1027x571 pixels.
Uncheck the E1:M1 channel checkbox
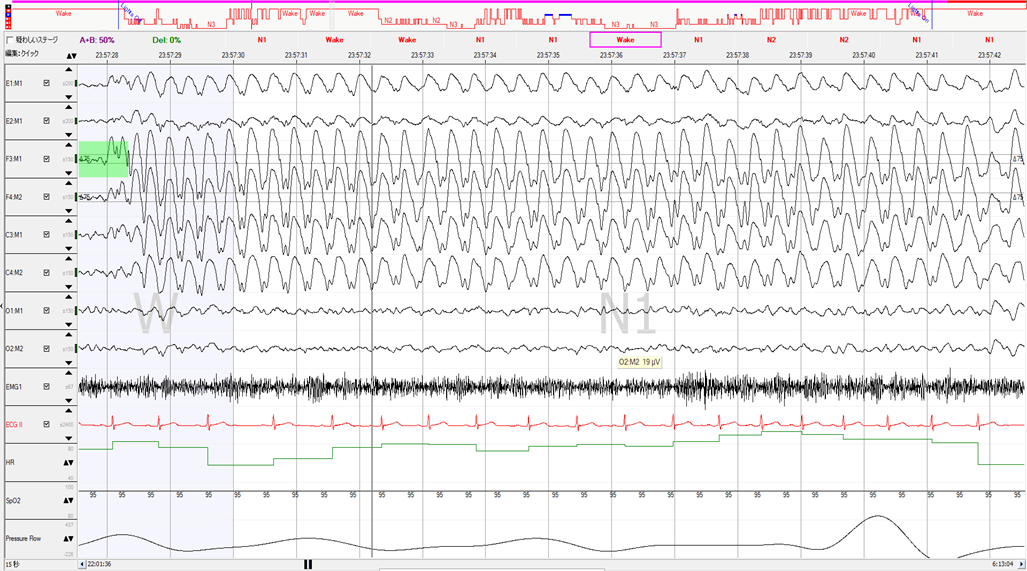point(46,83)
